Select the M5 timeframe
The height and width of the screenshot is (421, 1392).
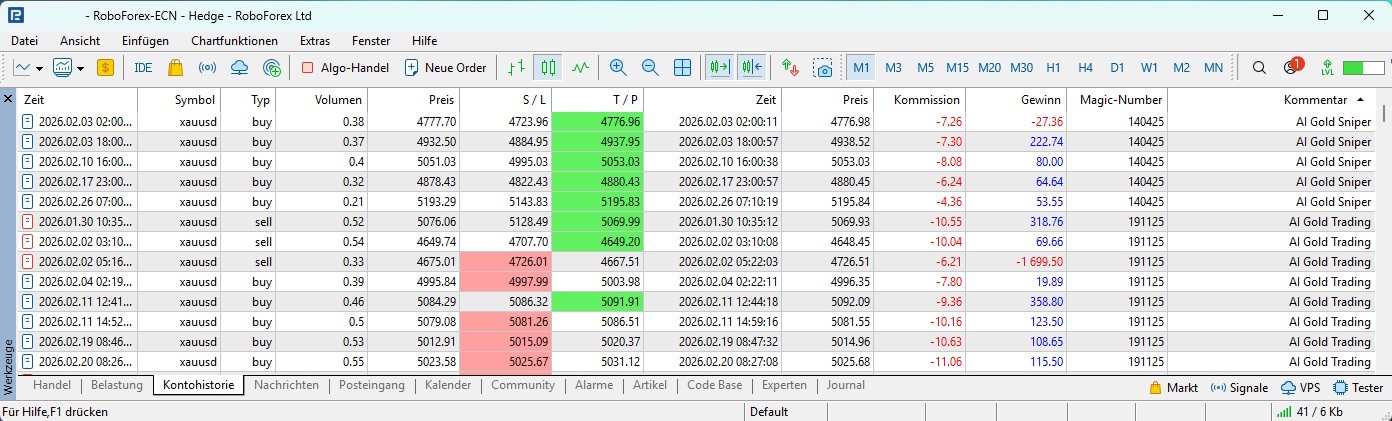[925, 68]
